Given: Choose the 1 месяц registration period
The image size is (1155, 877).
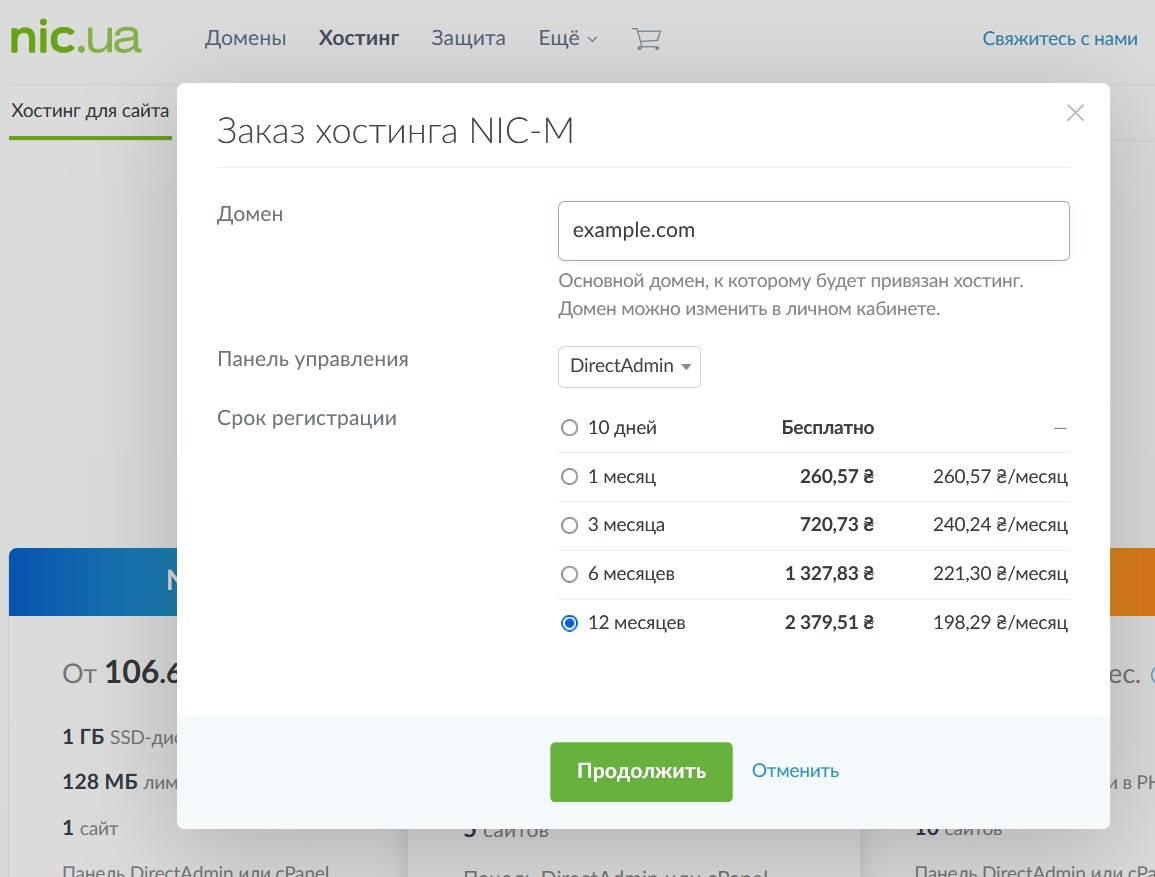Looking at the screenshot, I should 570,477.
